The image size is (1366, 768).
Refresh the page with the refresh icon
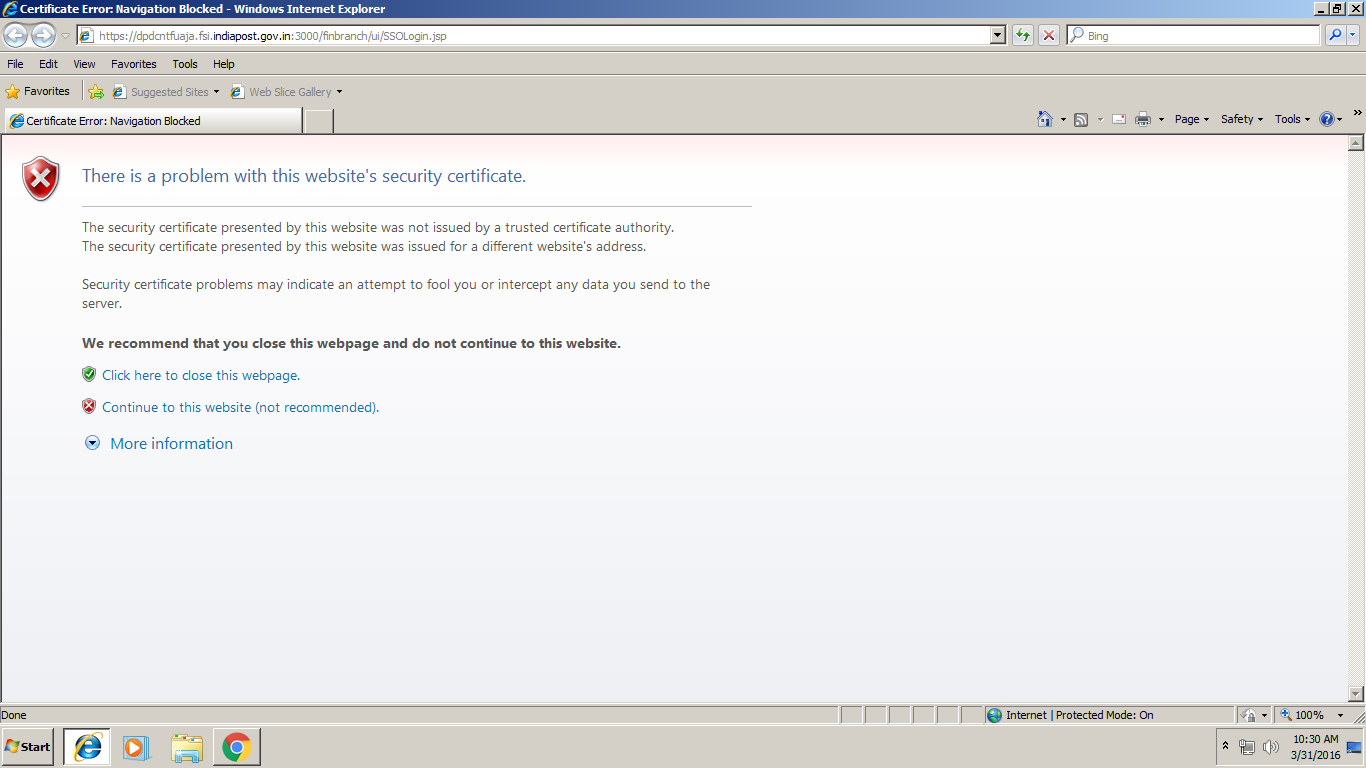[1022, 35]
